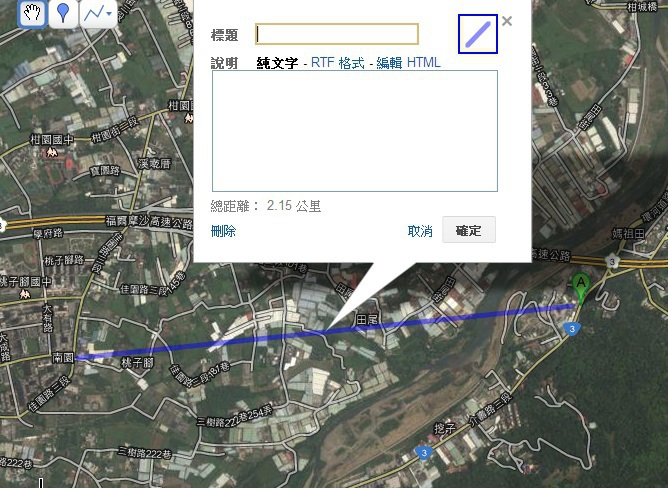Click the 標題 title input field
This screenshot has height=488, width=668.
click(x=337, y=34)
